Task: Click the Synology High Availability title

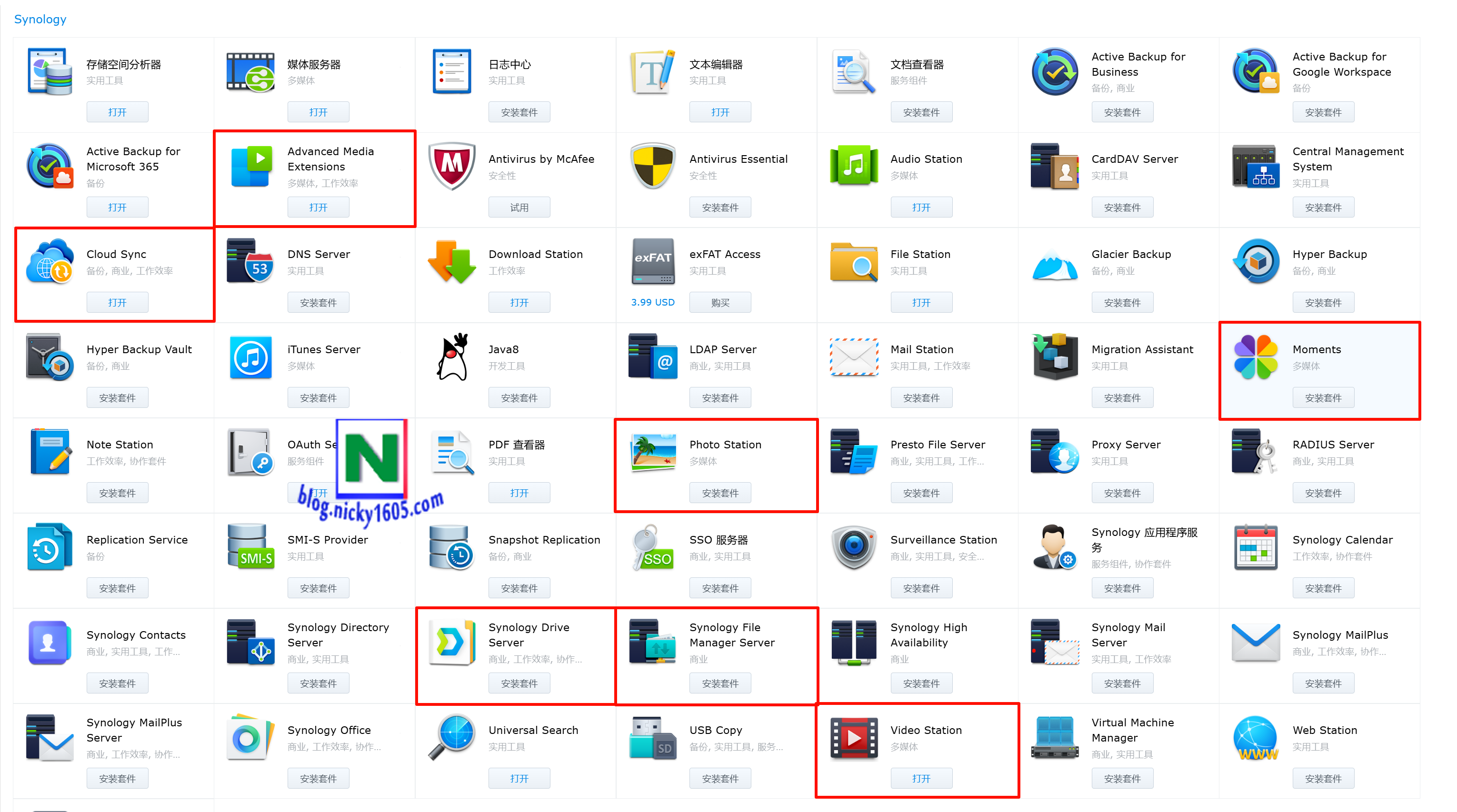Action: pyautogui.click(x=929, y=634)
